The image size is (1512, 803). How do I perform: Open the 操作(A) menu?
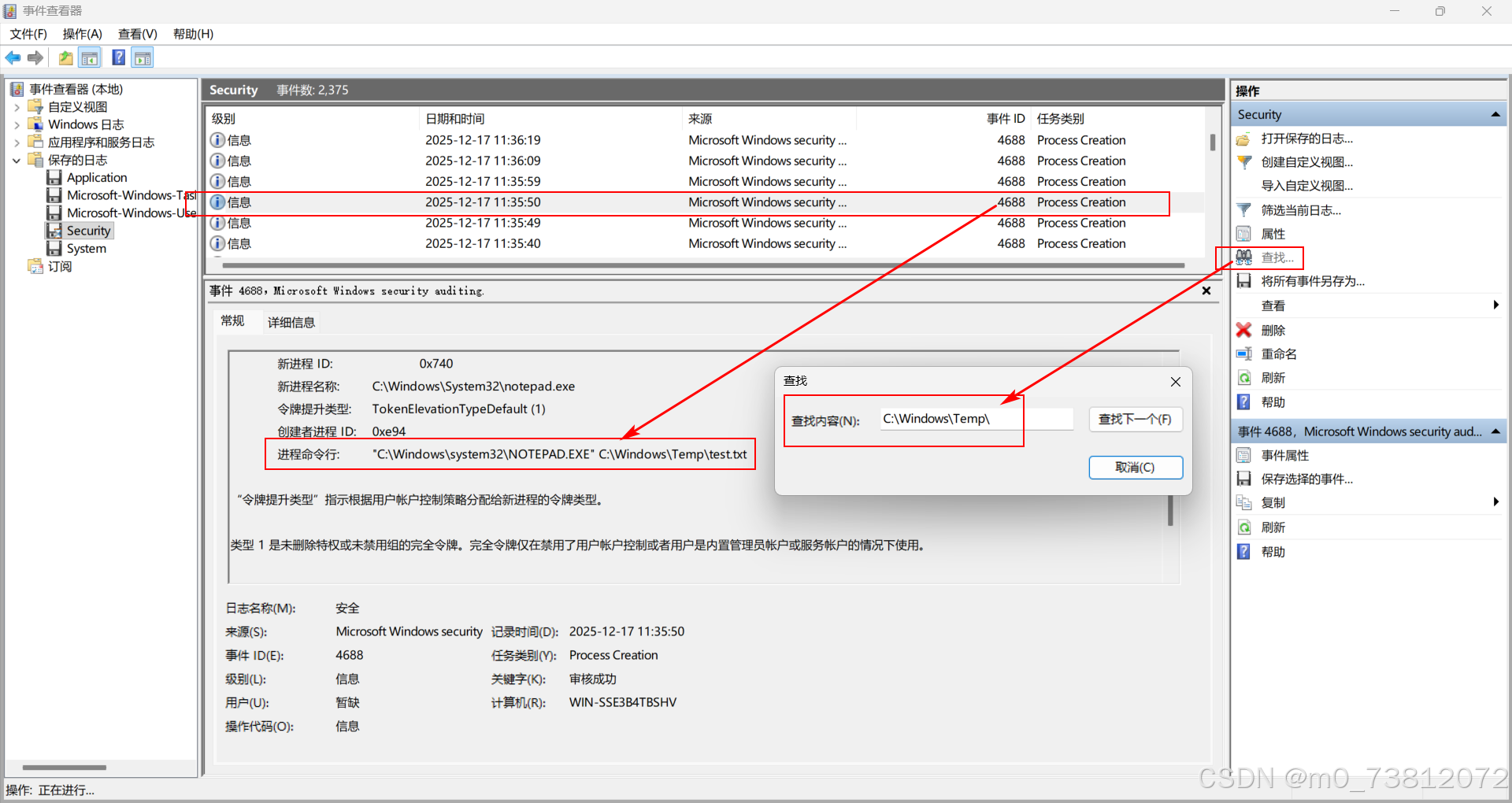pyautogui.click(x=83, y=34)
